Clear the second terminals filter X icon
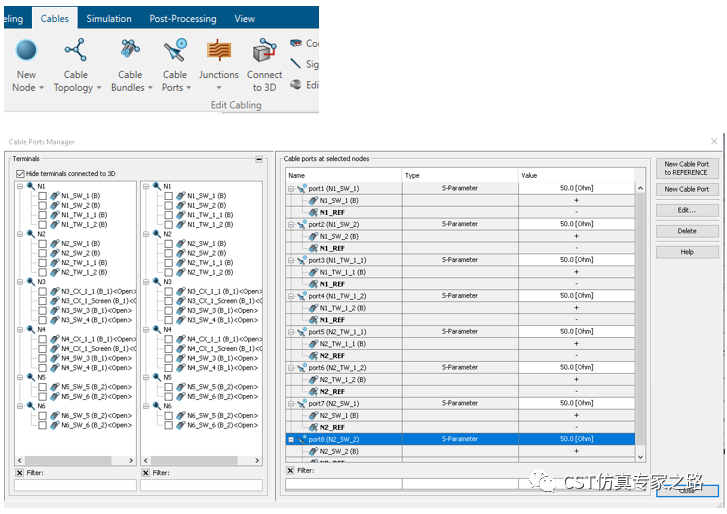Viewport: 727px width, 514px height. pyautogui.click(x=146, y=473)
